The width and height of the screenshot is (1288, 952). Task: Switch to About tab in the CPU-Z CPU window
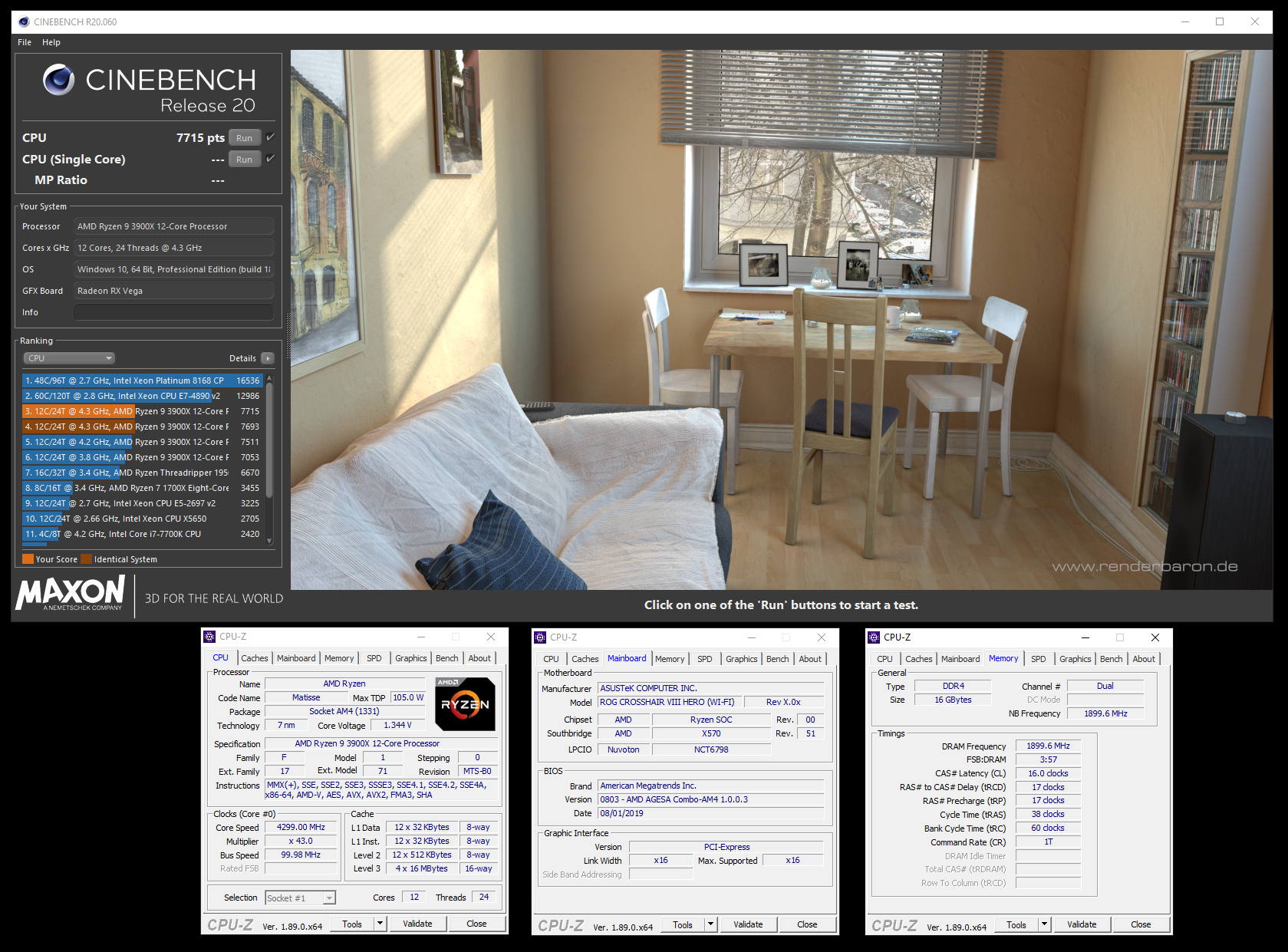tap(479, 658)
